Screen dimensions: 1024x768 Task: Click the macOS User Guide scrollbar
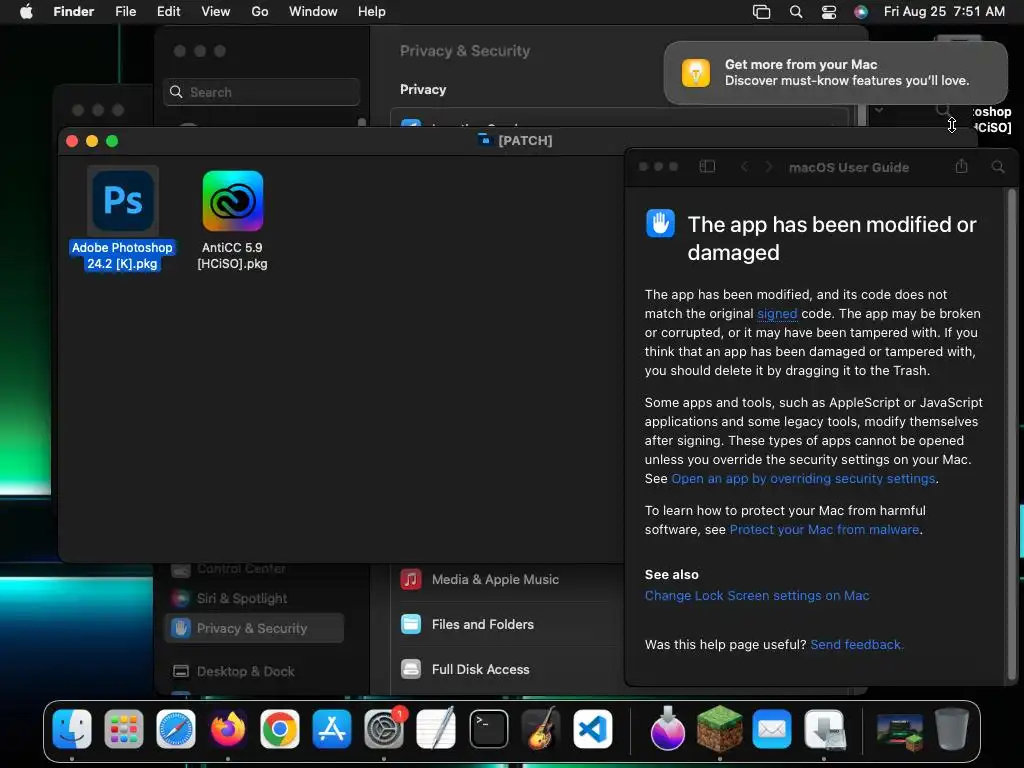(x=1012, y=434)
